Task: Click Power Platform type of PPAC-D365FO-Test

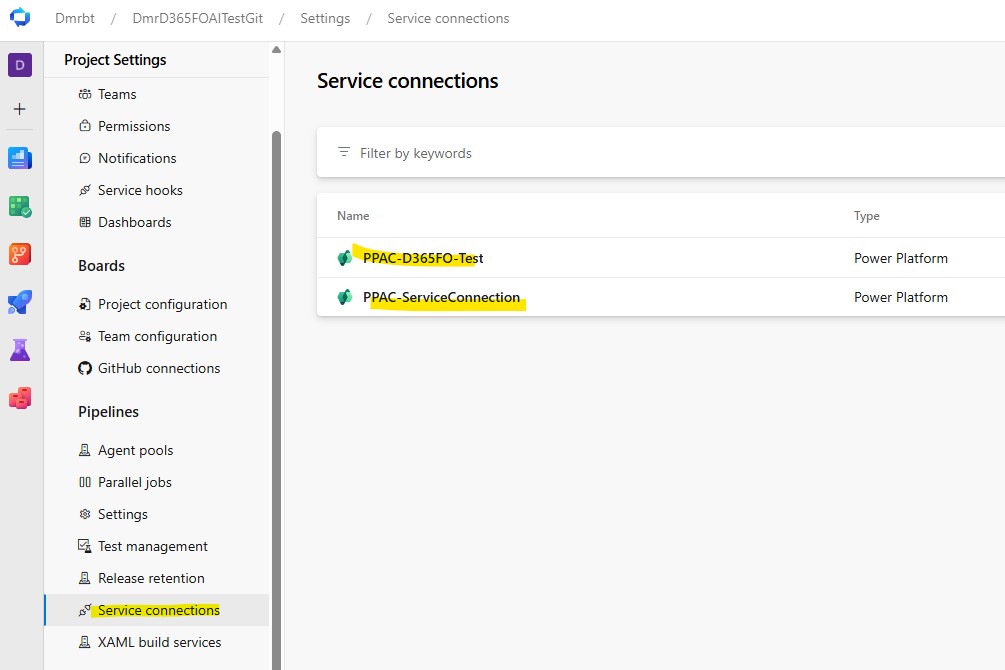Action: (x=901, y=258)
